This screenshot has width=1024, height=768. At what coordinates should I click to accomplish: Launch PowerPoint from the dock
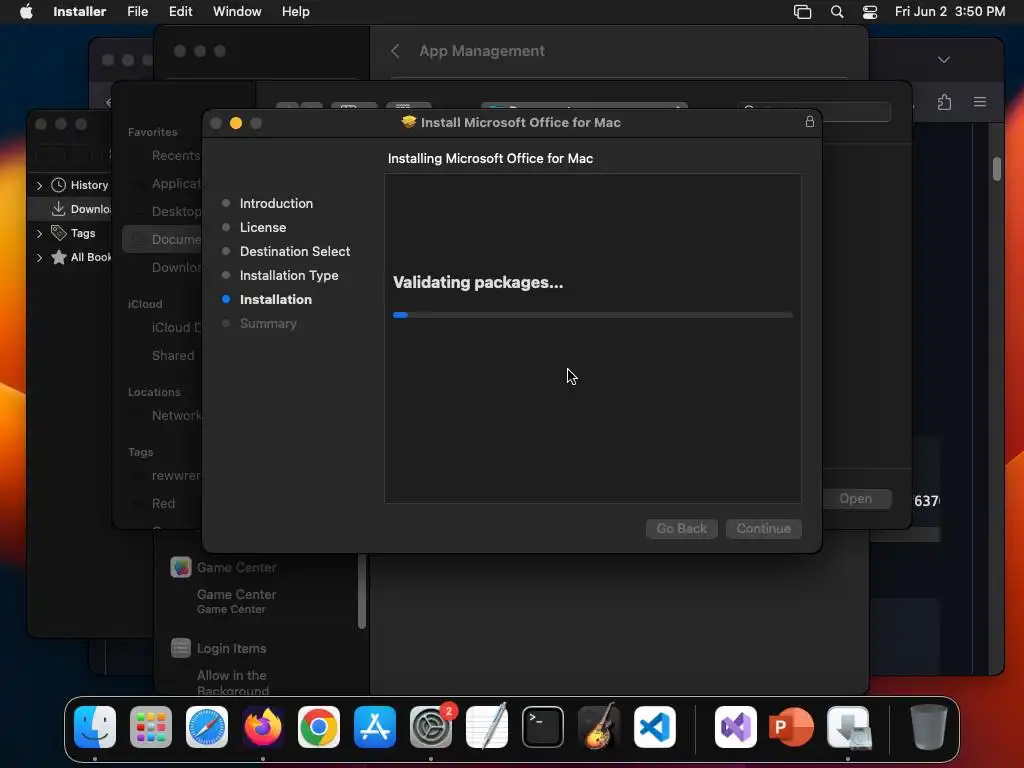coord(792,726)
